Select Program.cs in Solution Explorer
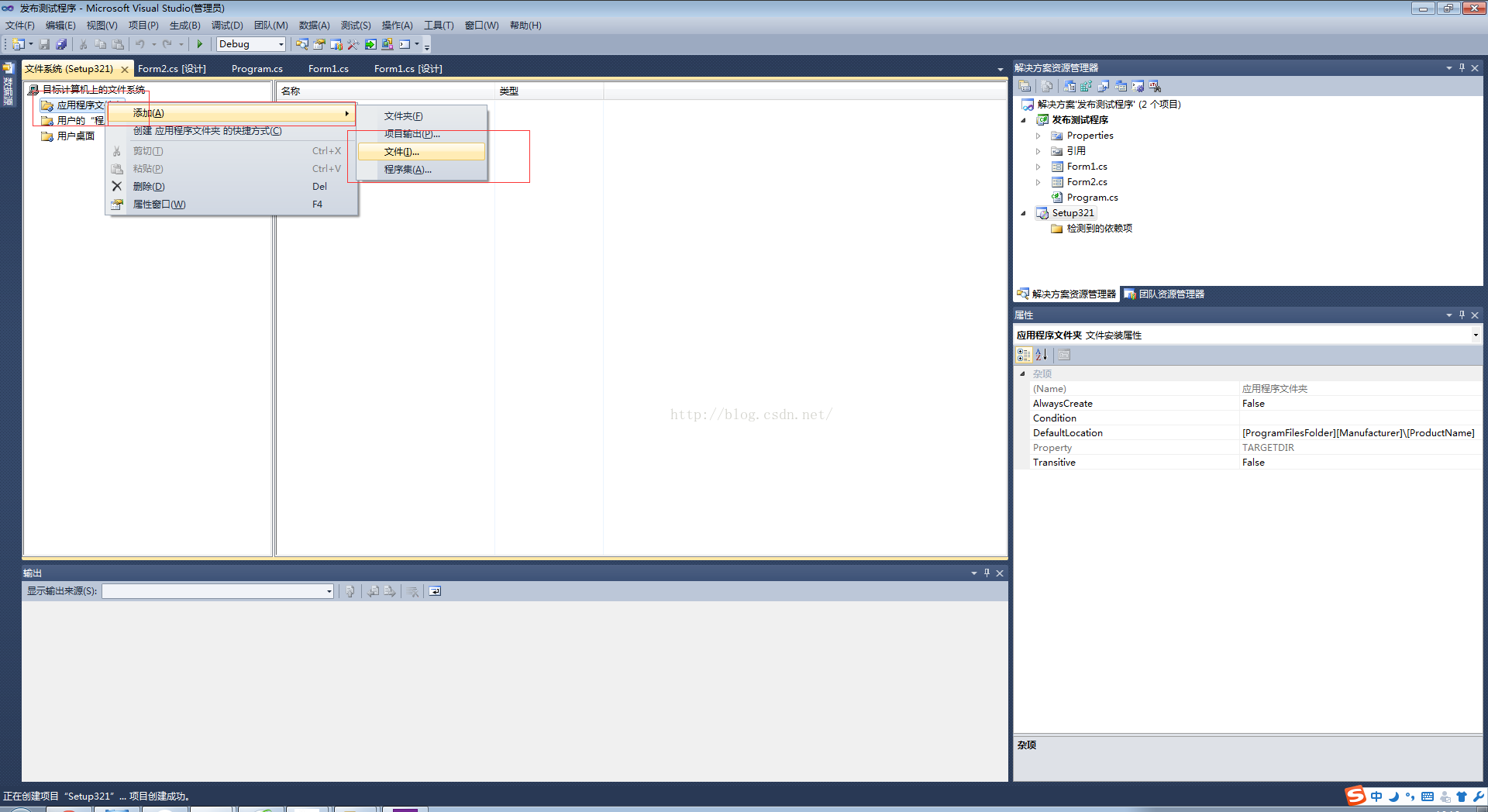1488x812 pixels. (1092, 198)
